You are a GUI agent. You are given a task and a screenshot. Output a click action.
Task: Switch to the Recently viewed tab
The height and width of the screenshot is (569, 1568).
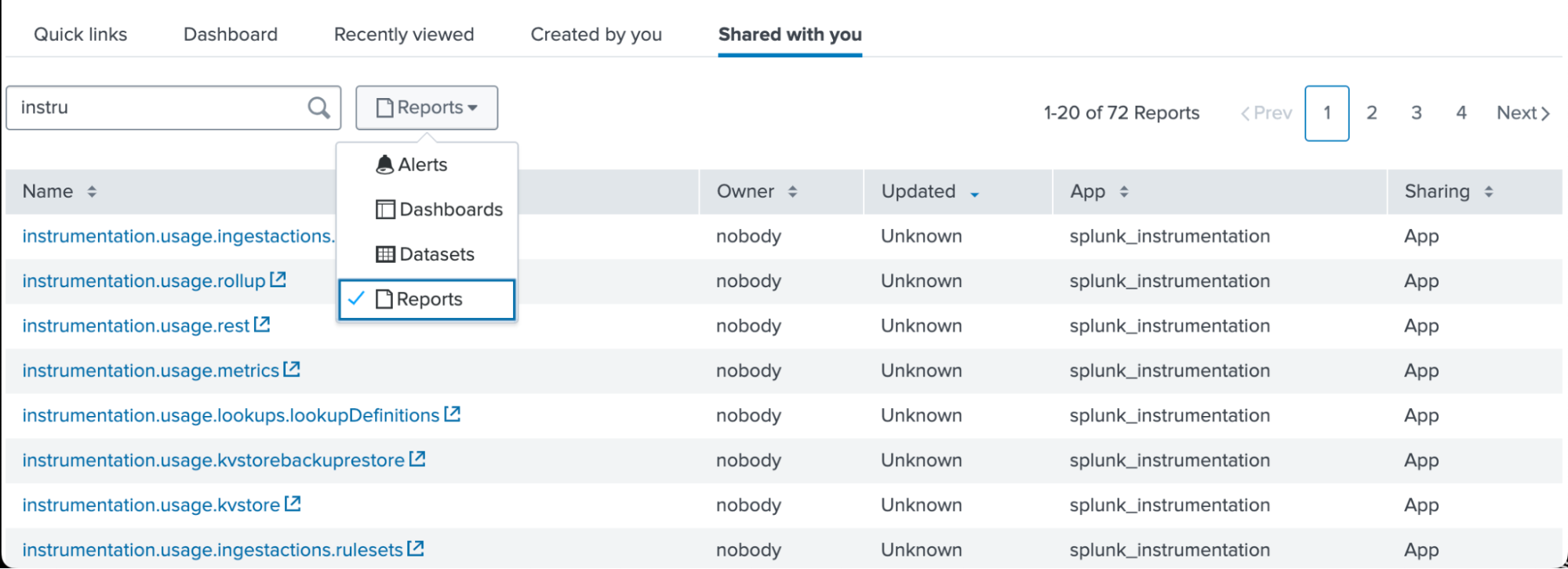(404, 35)
